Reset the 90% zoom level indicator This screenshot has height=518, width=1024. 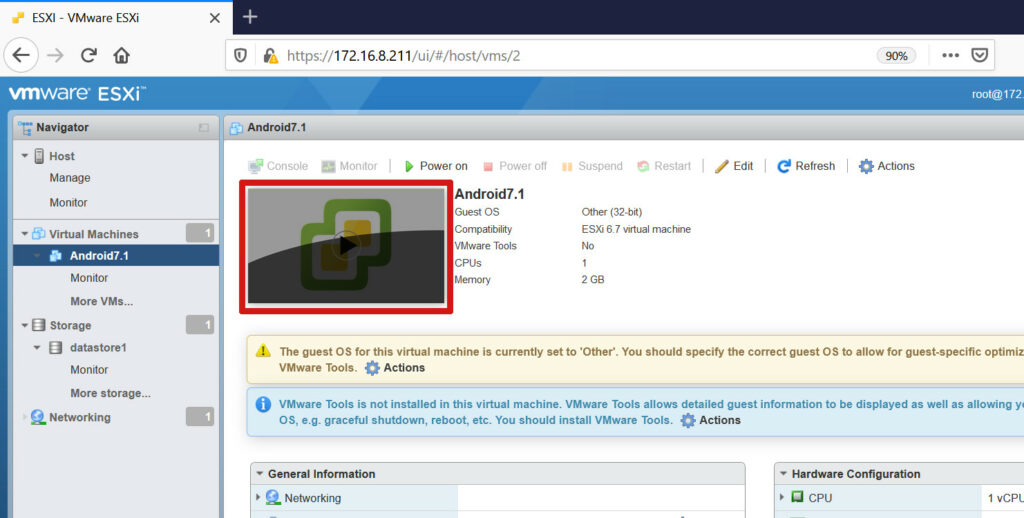coord(896,56)
